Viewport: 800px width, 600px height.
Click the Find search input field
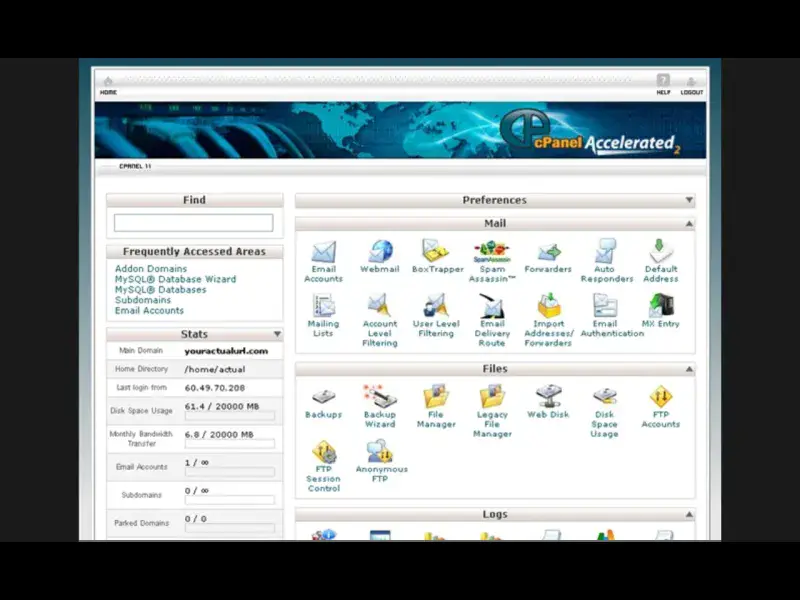pos(193,222)
